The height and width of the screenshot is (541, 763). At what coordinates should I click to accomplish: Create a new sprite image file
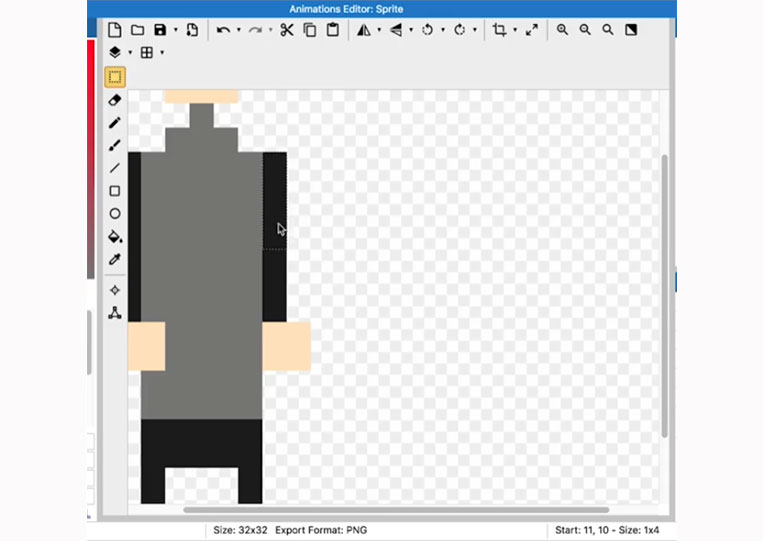(x=114, y=30)
